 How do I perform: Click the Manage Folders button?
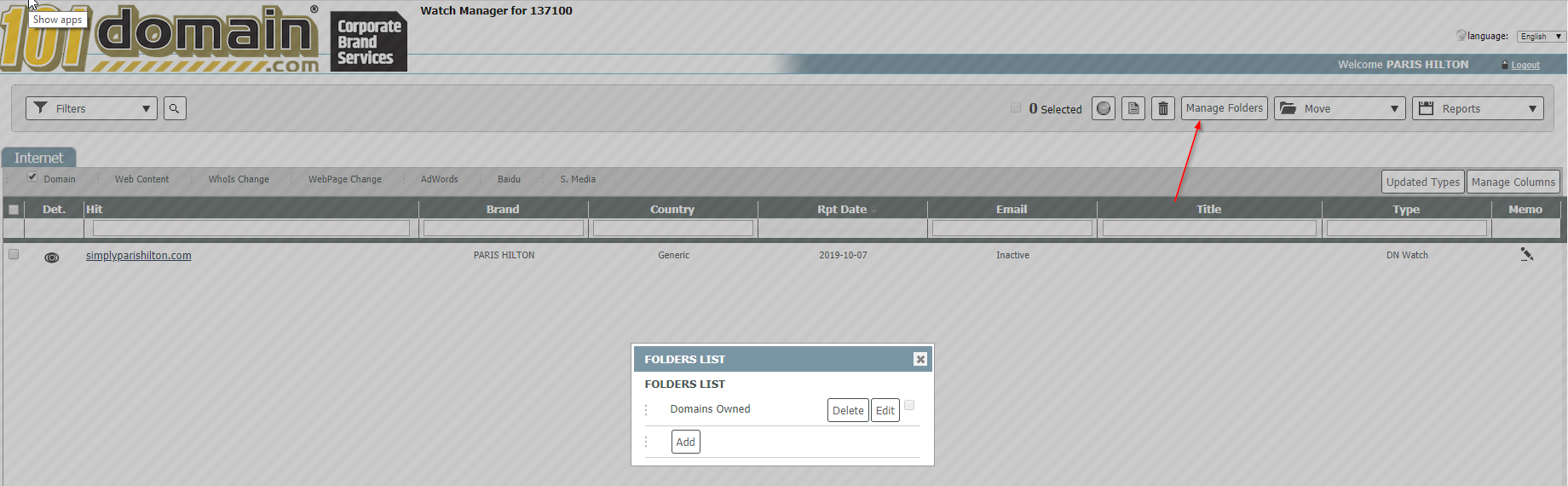click(x=1224, y=108)
